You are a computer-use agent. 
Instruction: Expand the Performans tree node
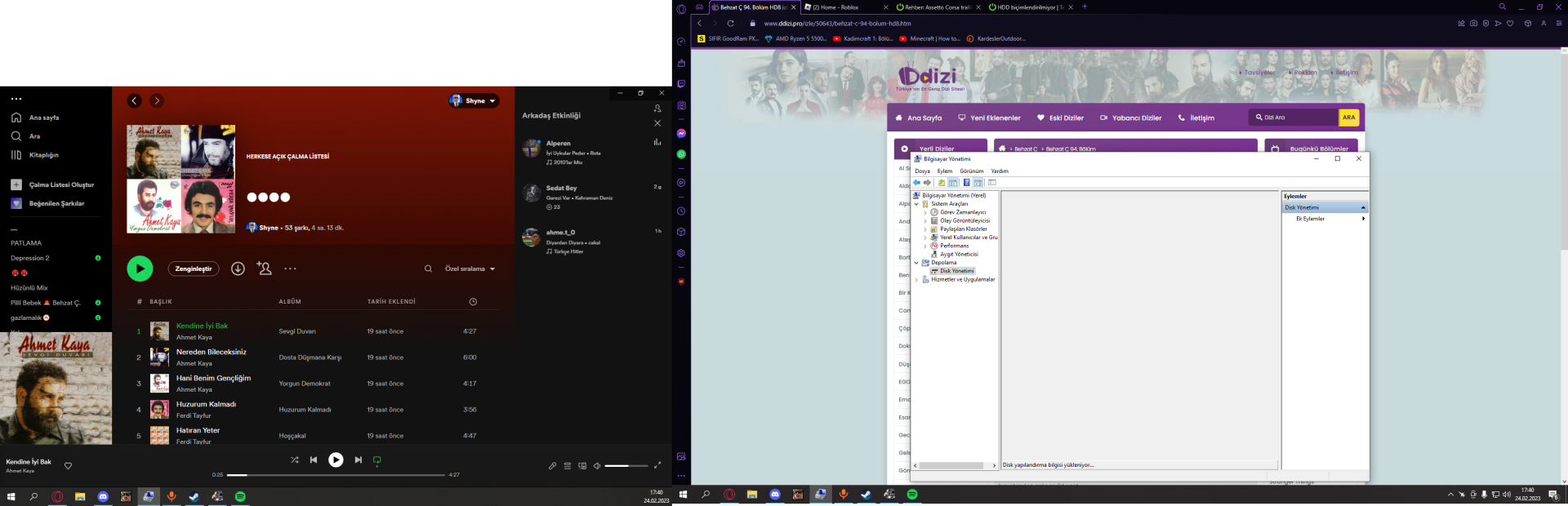tap(925, 246)
